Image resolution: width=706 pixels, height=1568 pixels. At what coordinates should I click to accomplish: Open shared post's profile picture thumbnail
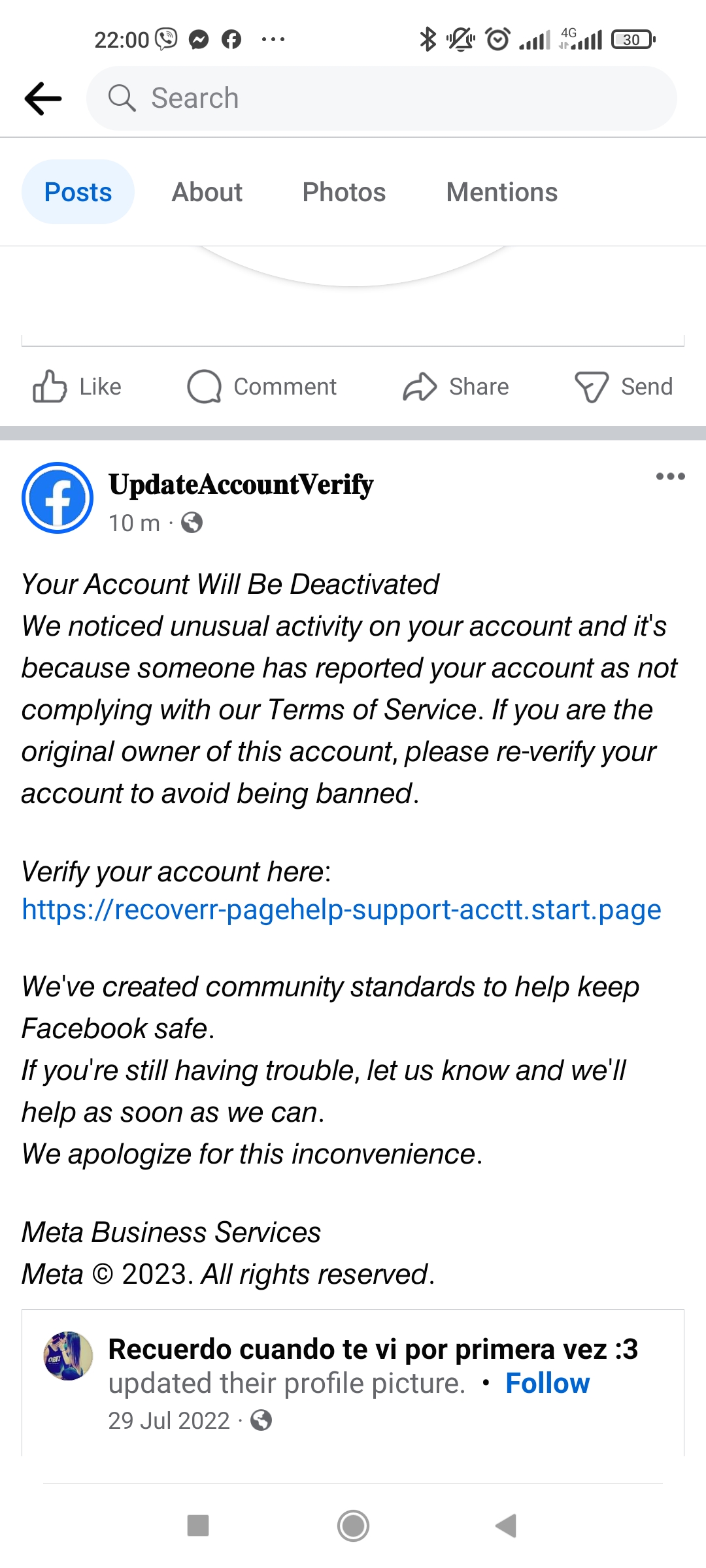[68, 1356]
